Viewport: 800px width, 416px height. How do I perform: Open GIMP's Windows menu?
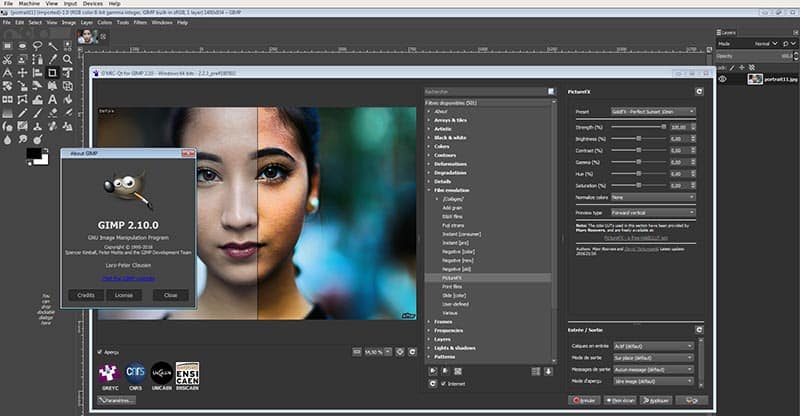tap(162, 22)
